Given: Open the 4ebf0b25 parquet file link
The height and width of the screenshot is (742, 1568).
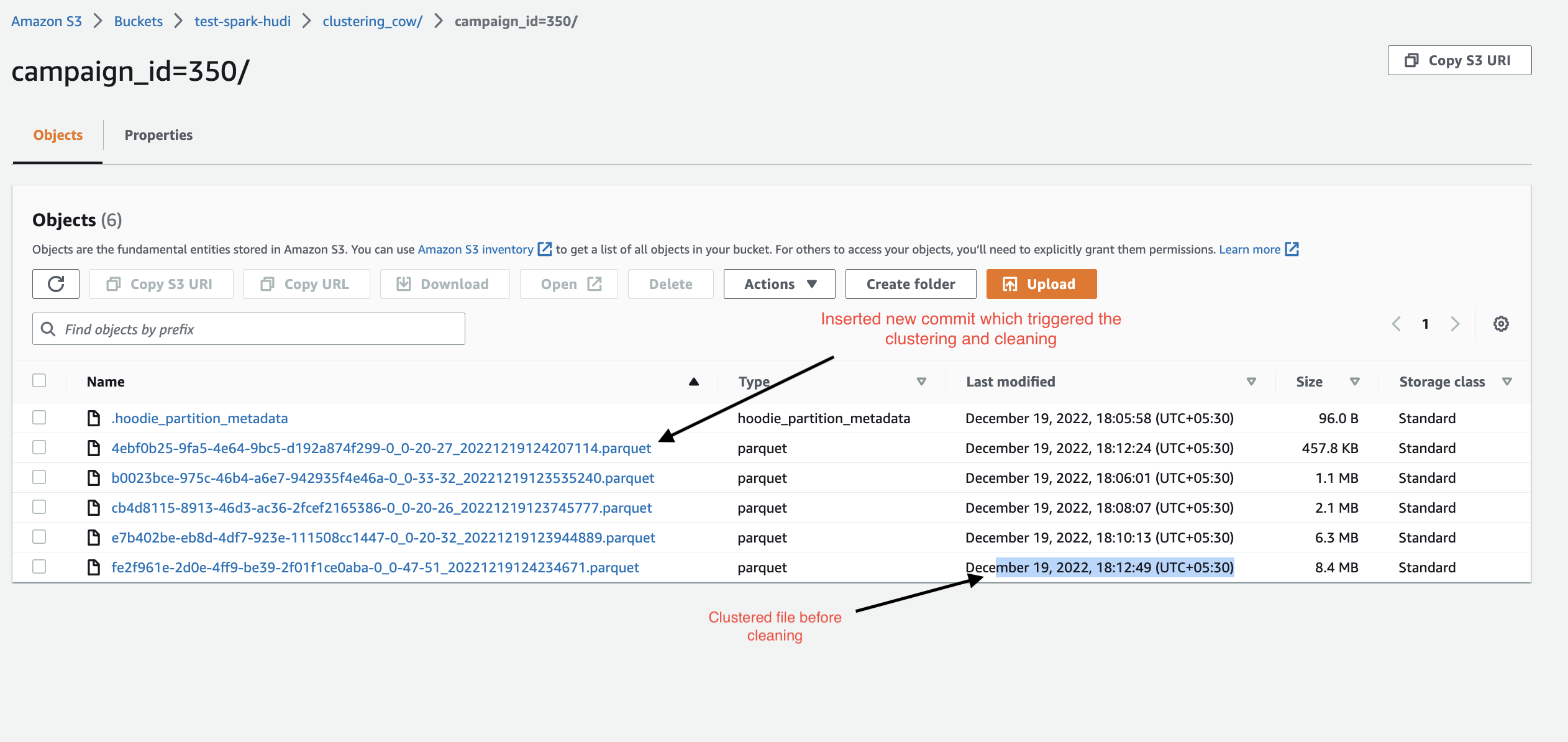Looking at the screenshot, I should (x=381, y=448).
